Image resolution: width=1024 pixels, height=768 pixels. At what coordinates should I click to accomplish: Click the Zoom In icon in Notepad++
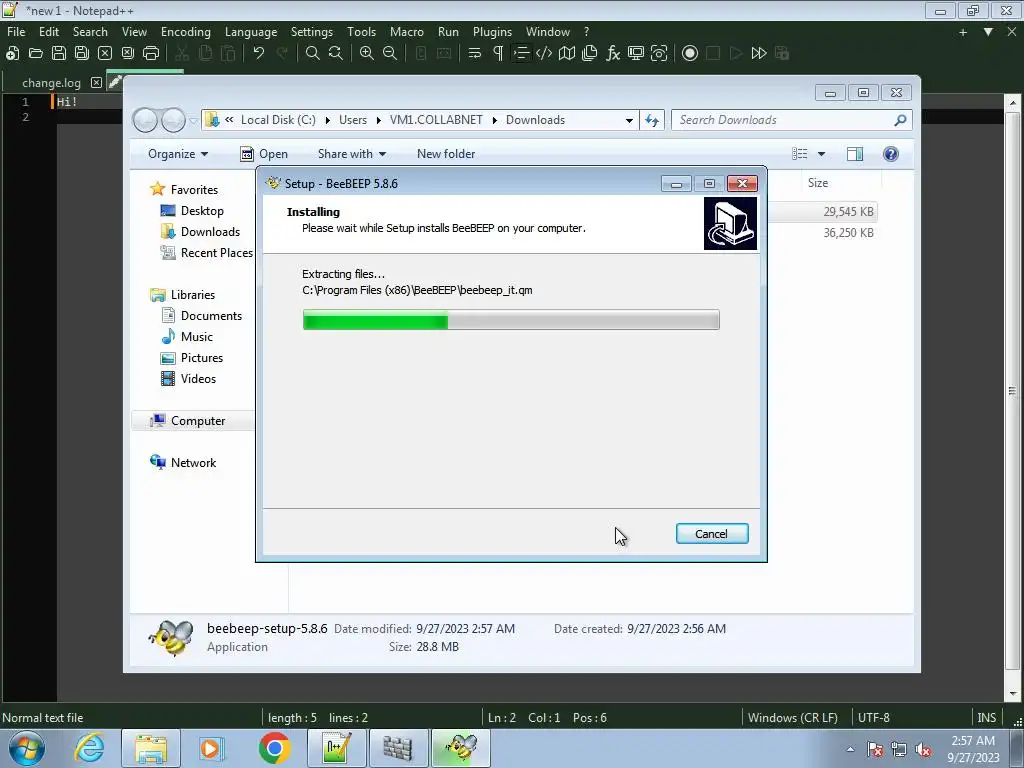tap(367, 54)
